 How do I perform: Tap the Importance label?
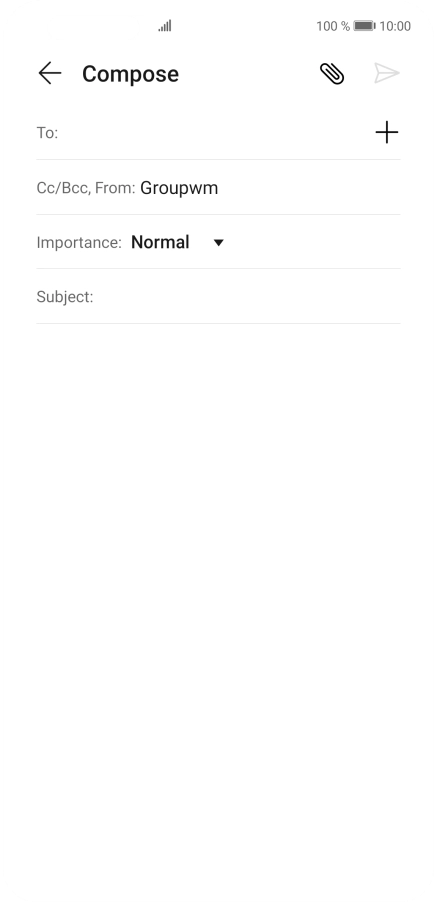(79, 243)
